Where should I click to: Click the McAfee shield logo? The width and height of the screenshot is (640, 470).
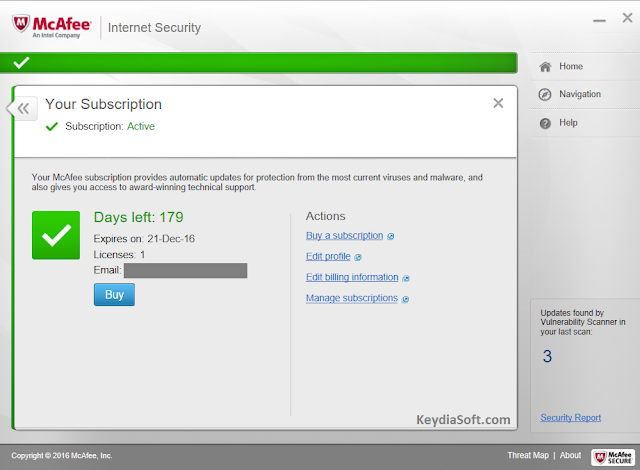(21, 24)
